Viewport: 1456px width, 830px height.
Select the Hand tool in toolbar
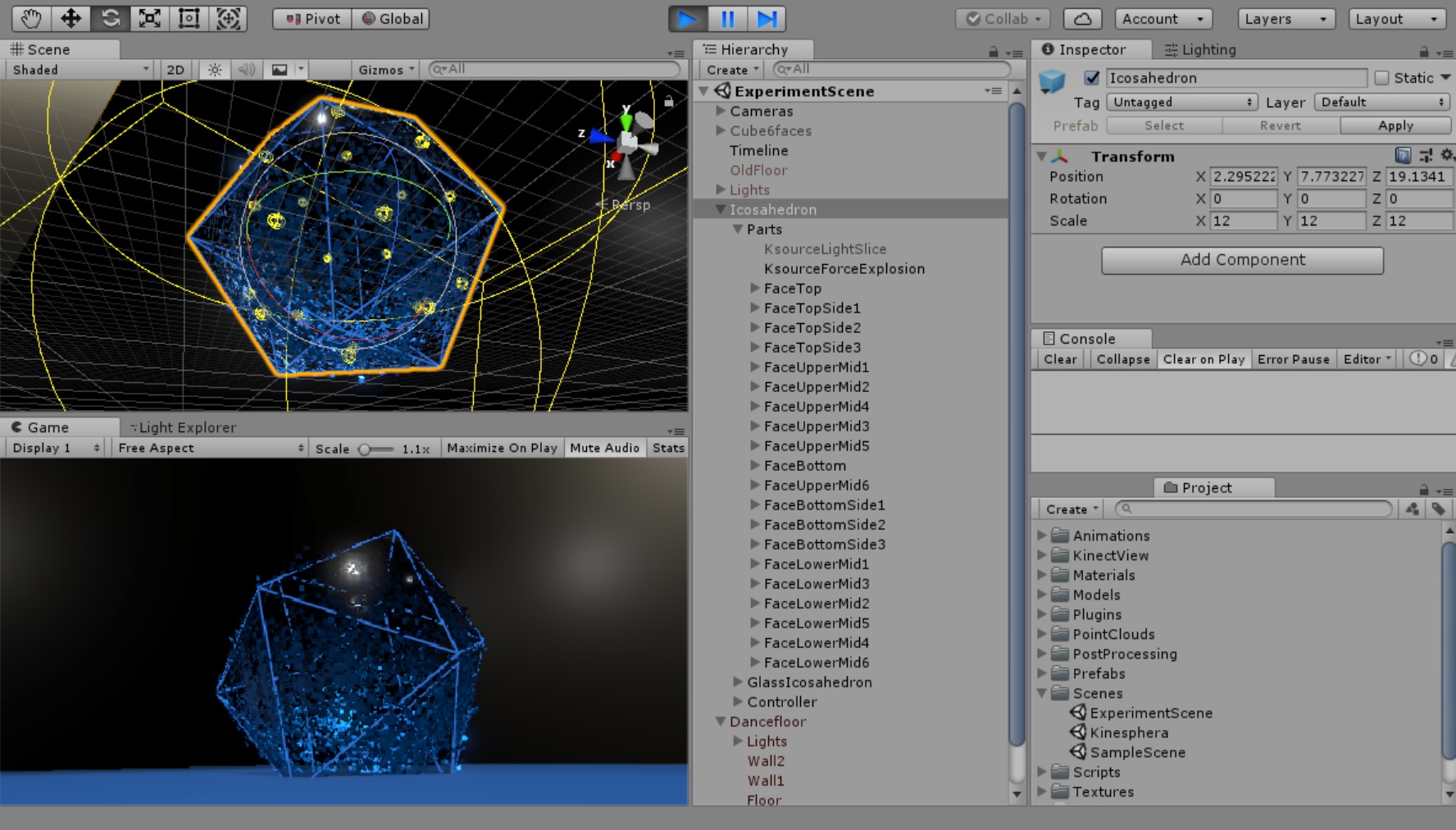point(31,18)
